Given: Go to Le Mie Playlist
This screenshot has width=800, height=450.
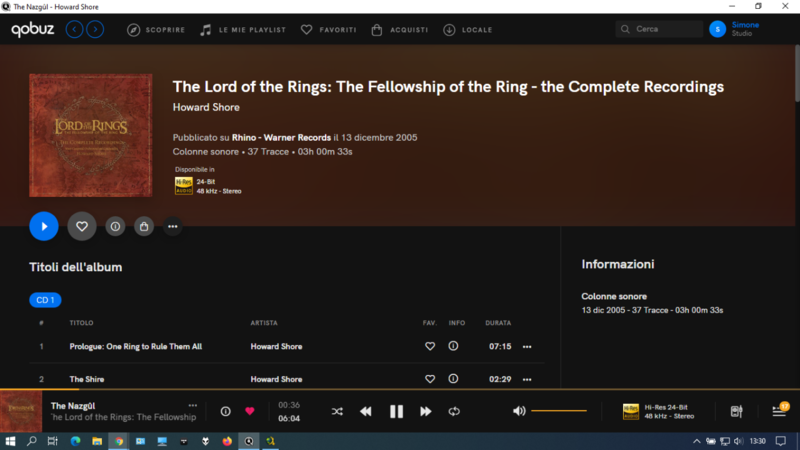Looking at the screenshot, I should [x=243, y=30].
